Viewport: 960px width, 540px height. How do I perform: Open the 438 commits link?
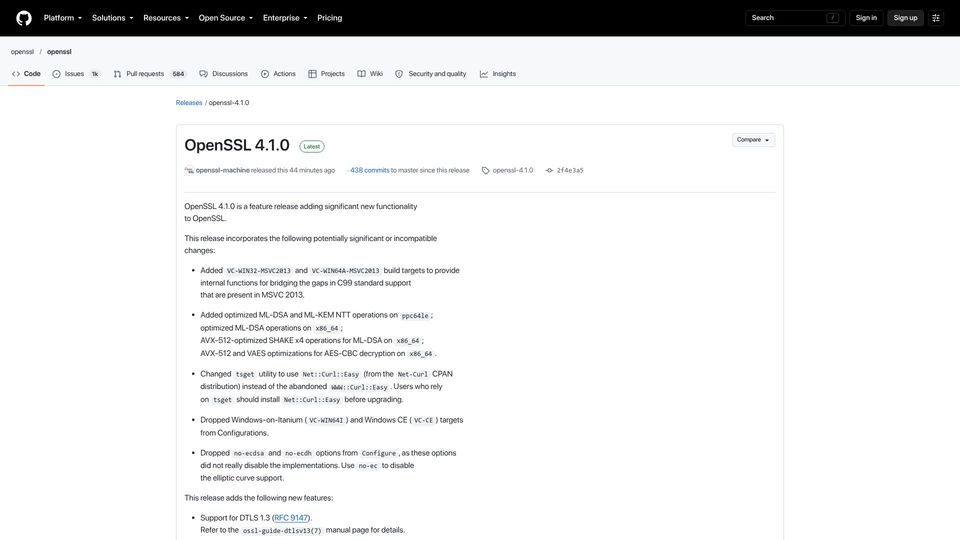pos(370,170)
